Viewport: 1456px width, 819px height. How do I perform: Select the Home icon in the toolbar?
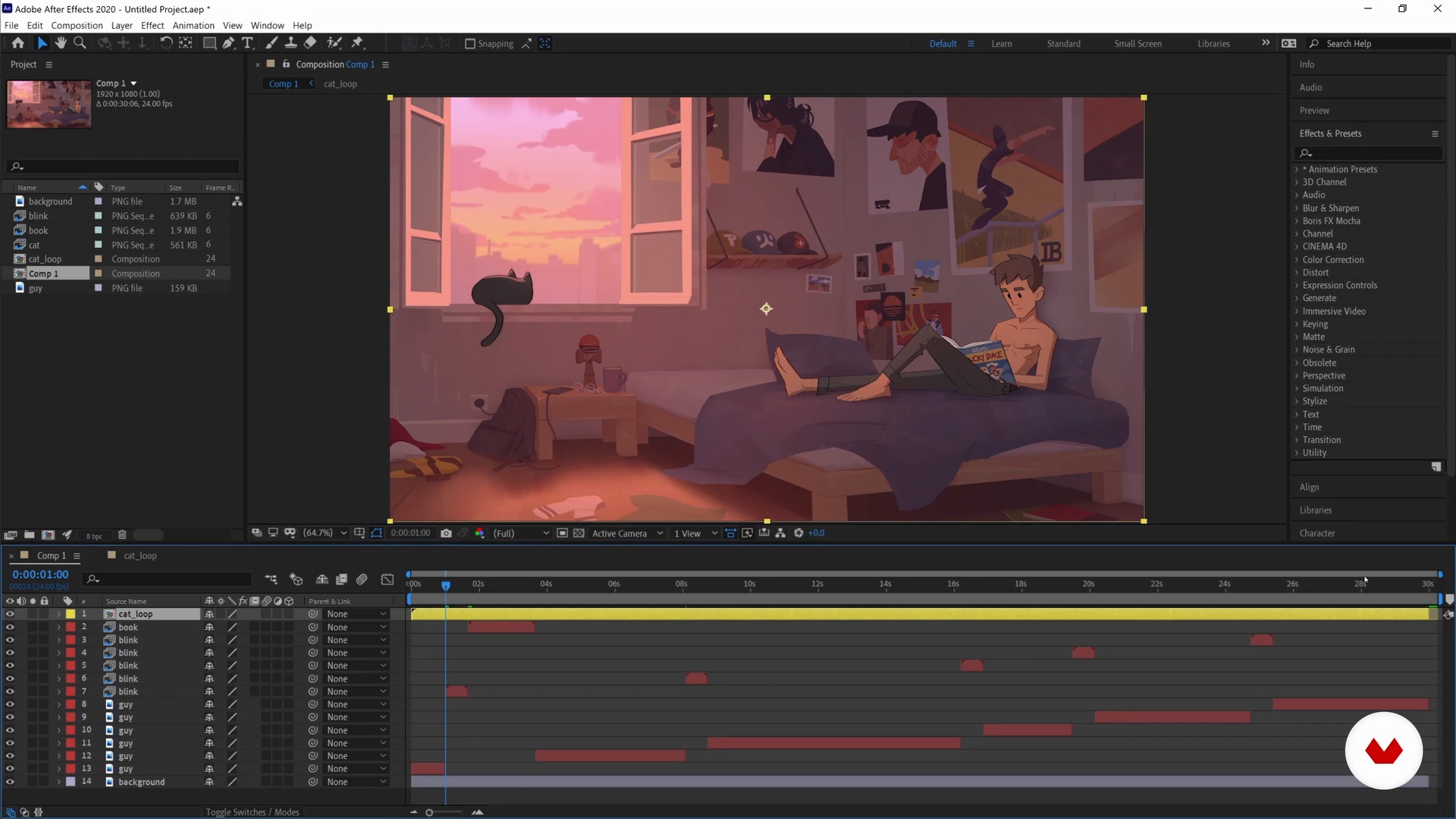(x=17, y=43)
